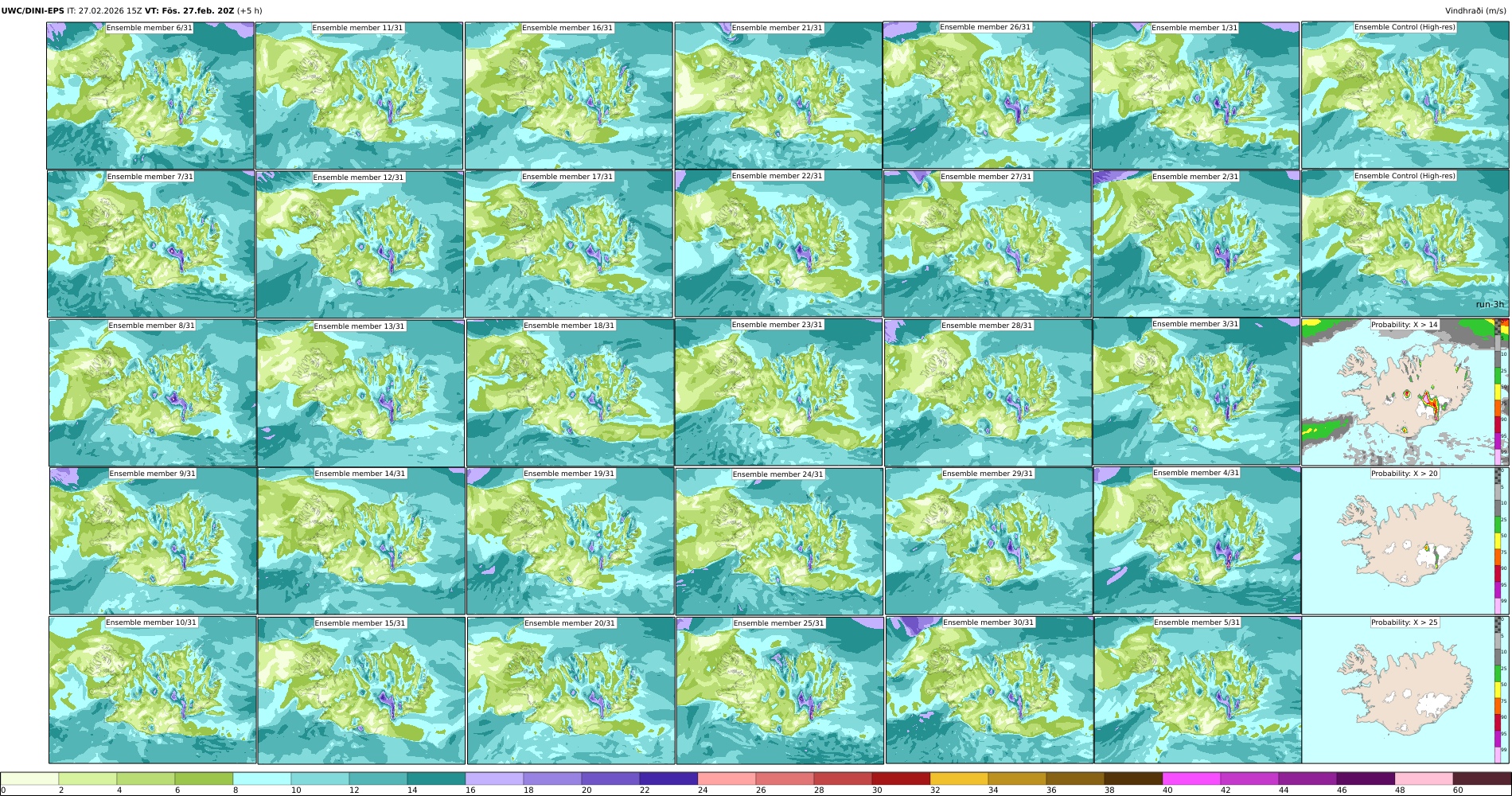Open Ensemble member 19/31 wind map

571,541
